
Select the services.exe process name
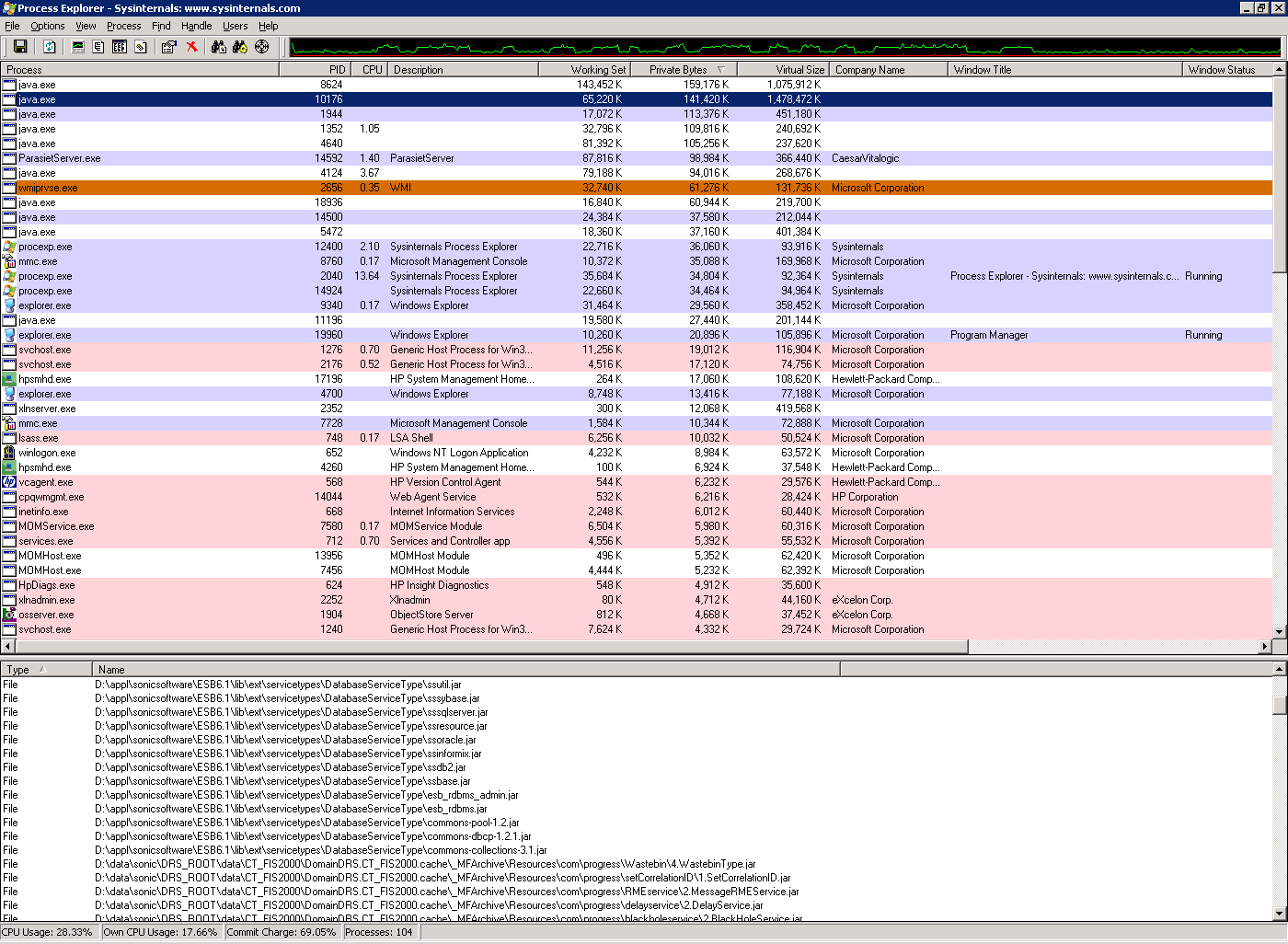[46, 541]
